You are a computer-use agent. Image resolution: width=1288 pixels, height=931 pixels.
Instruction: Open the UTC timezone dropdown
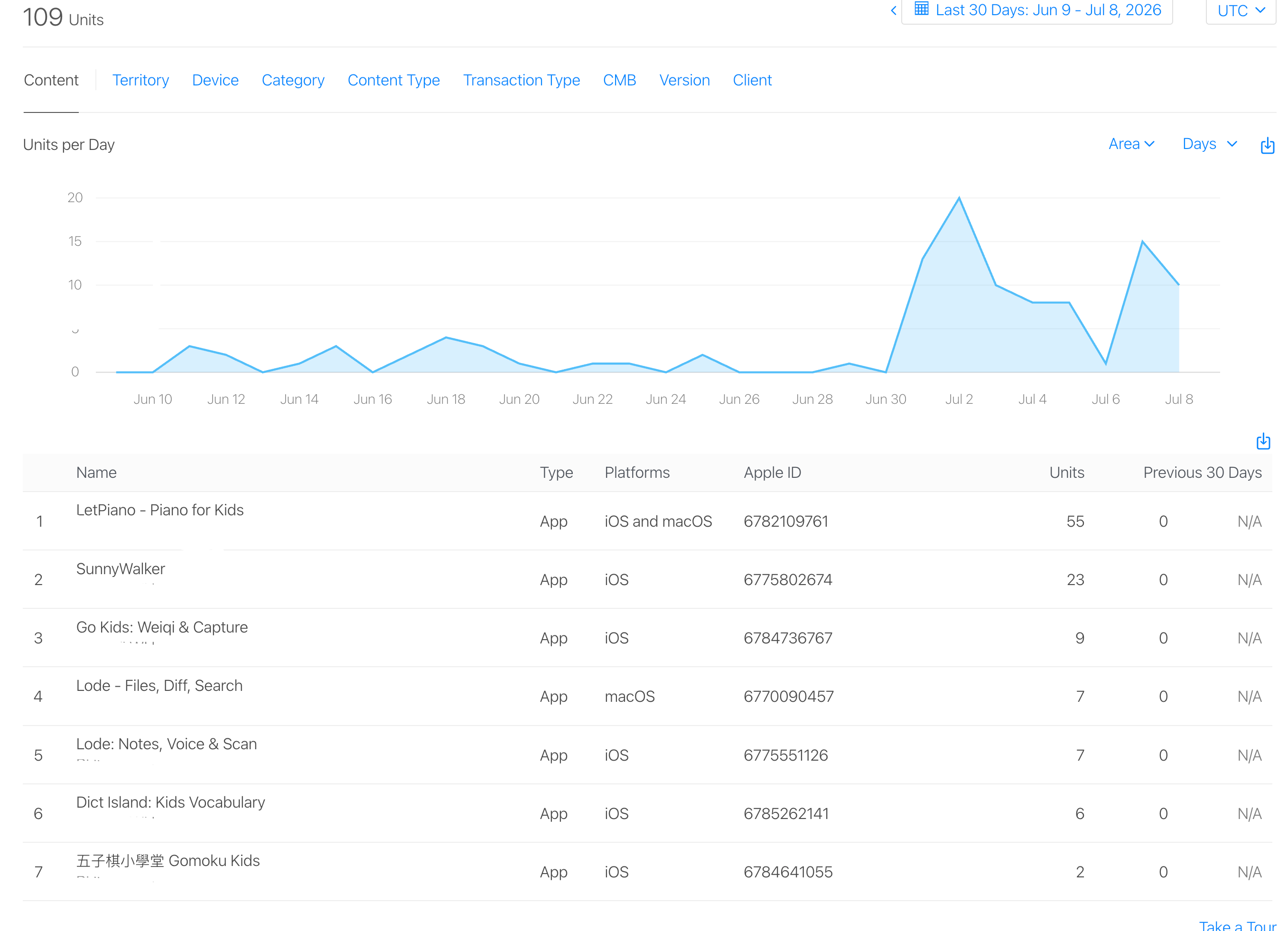click(1241, 11)
